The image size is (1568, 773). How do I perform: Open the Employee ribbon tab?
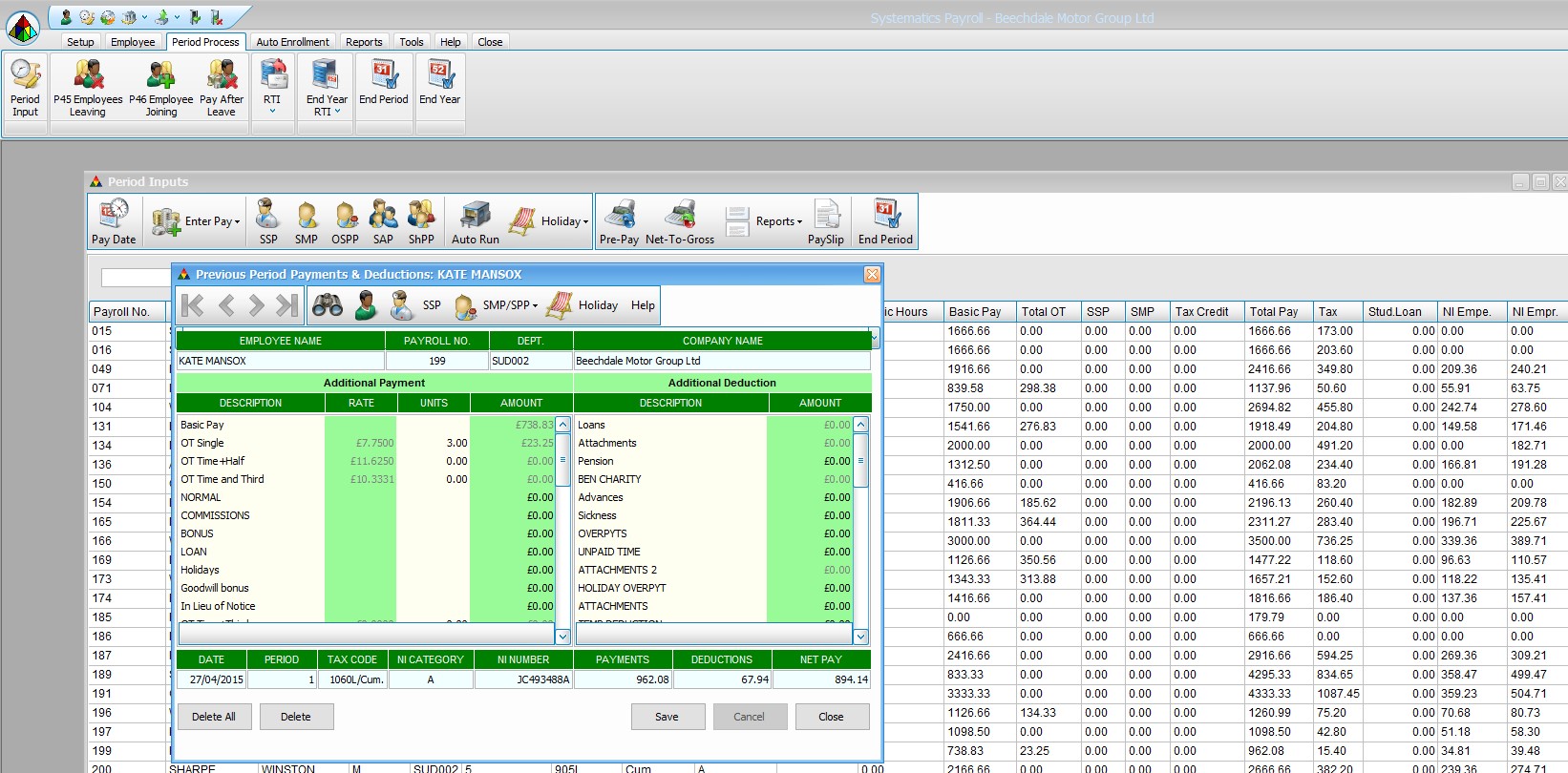133,42
